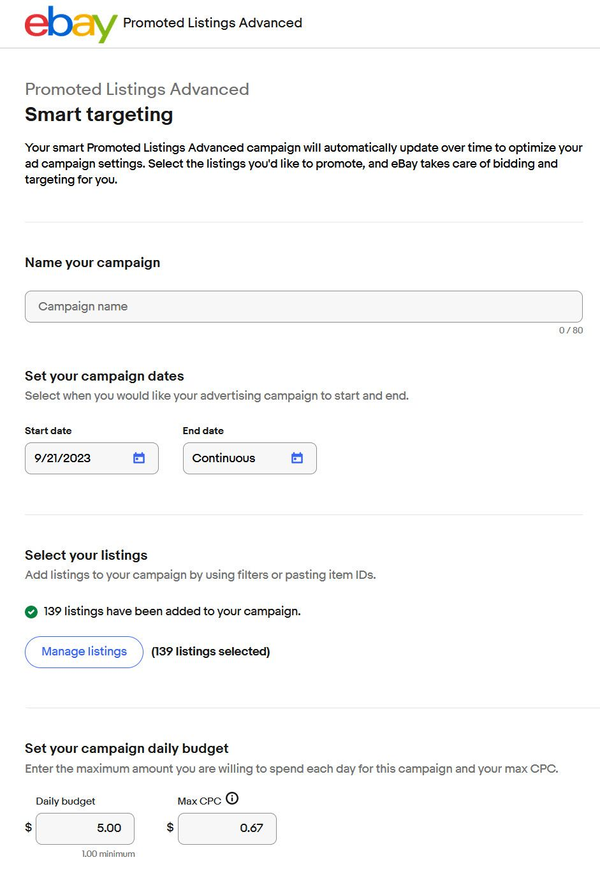Click the dollar sign beside Max CPC

coord(167,828)
